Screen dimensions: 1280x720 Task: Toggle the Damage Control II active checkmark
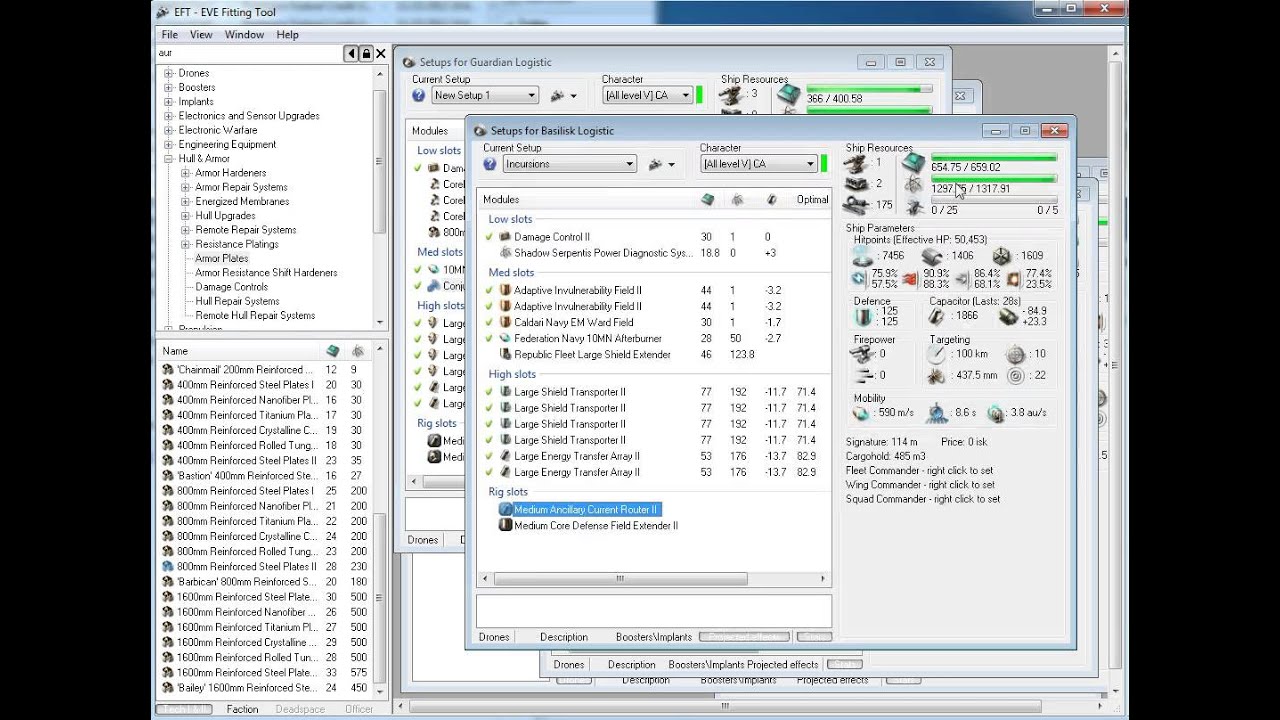[489, 237]
